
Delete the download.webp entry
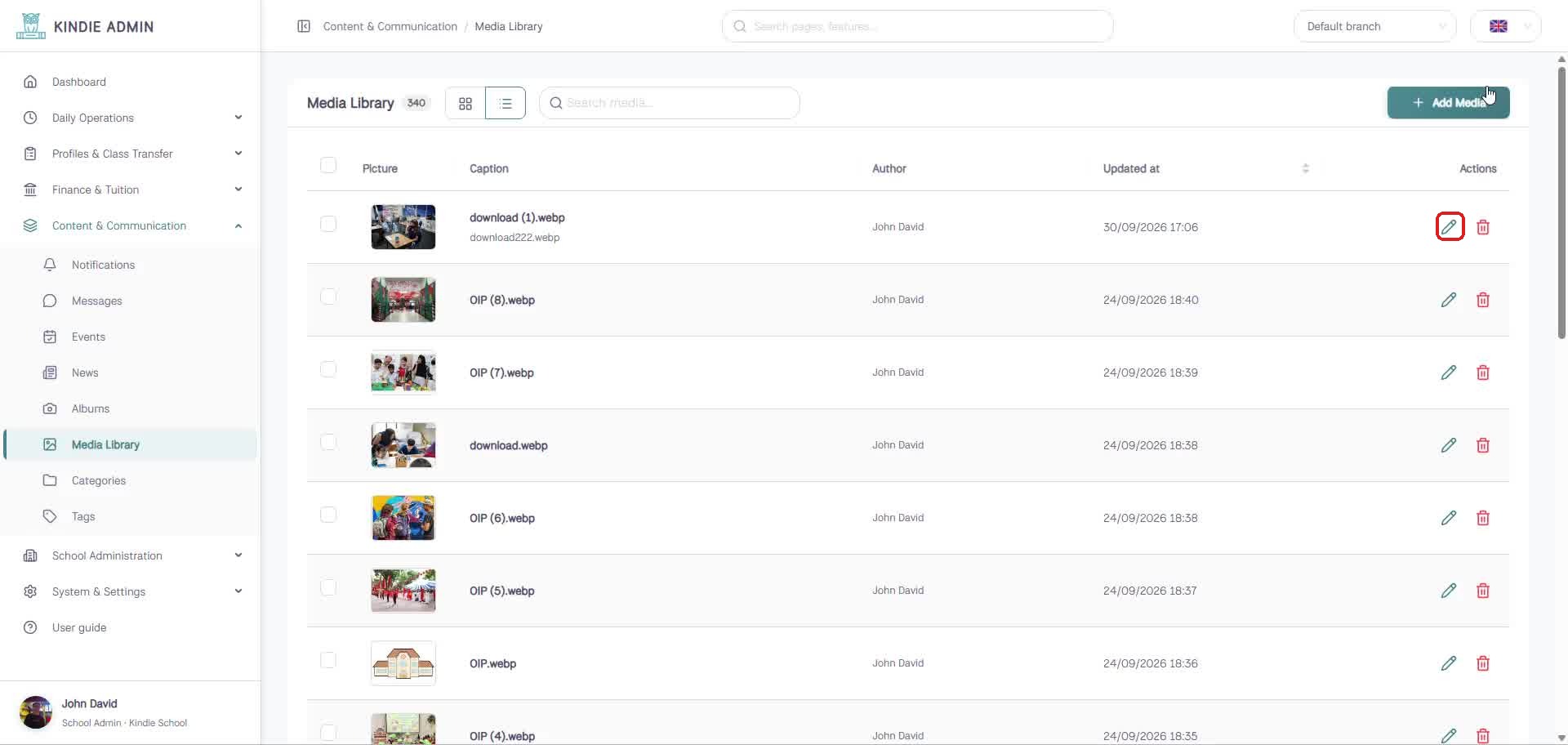tap(1483, 445)
